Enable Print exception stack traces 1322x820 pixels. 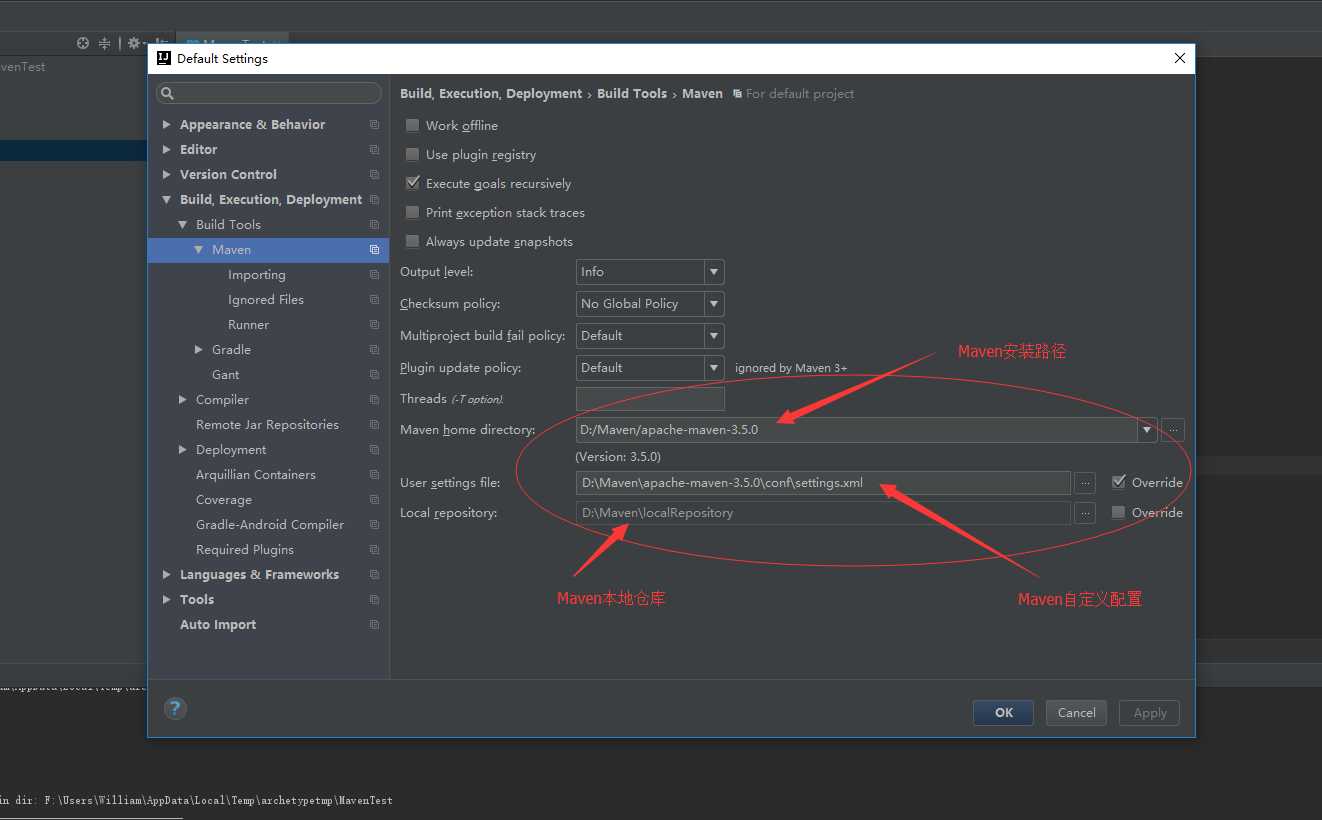click(412, 212)
